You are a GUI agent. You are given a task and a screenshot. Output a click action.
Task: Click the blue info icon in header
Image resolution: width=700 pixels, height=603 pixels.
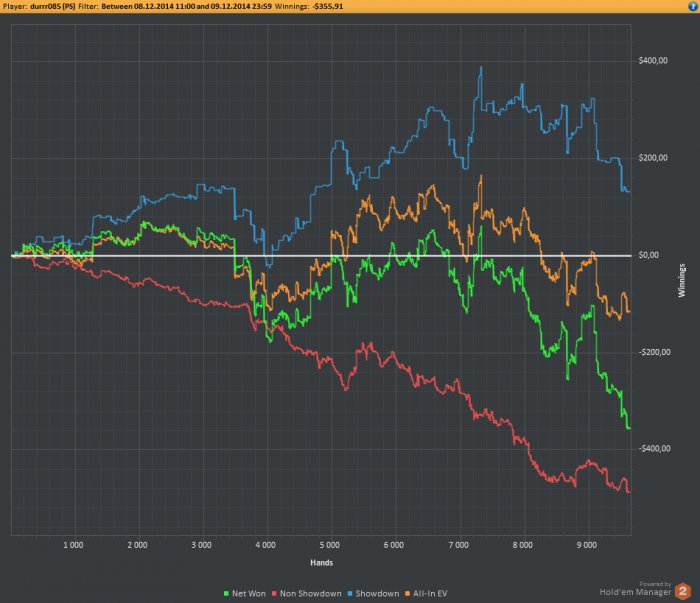[x=693, y=6]
